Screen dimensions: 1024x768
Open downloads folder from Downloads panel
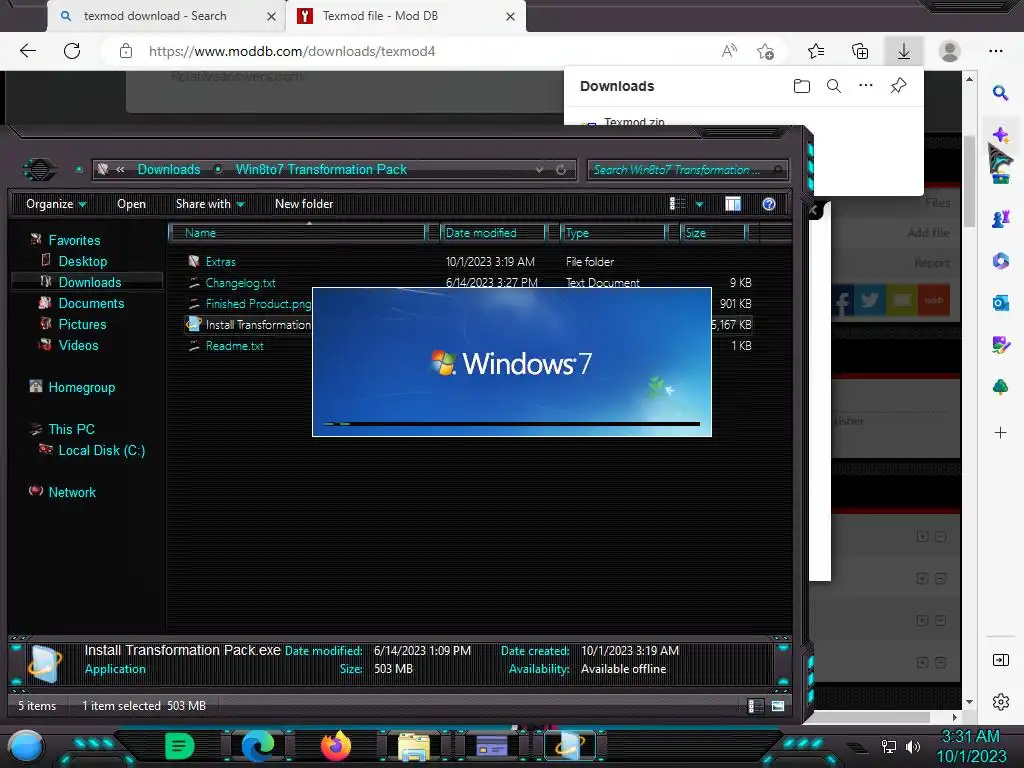point(802,86)
